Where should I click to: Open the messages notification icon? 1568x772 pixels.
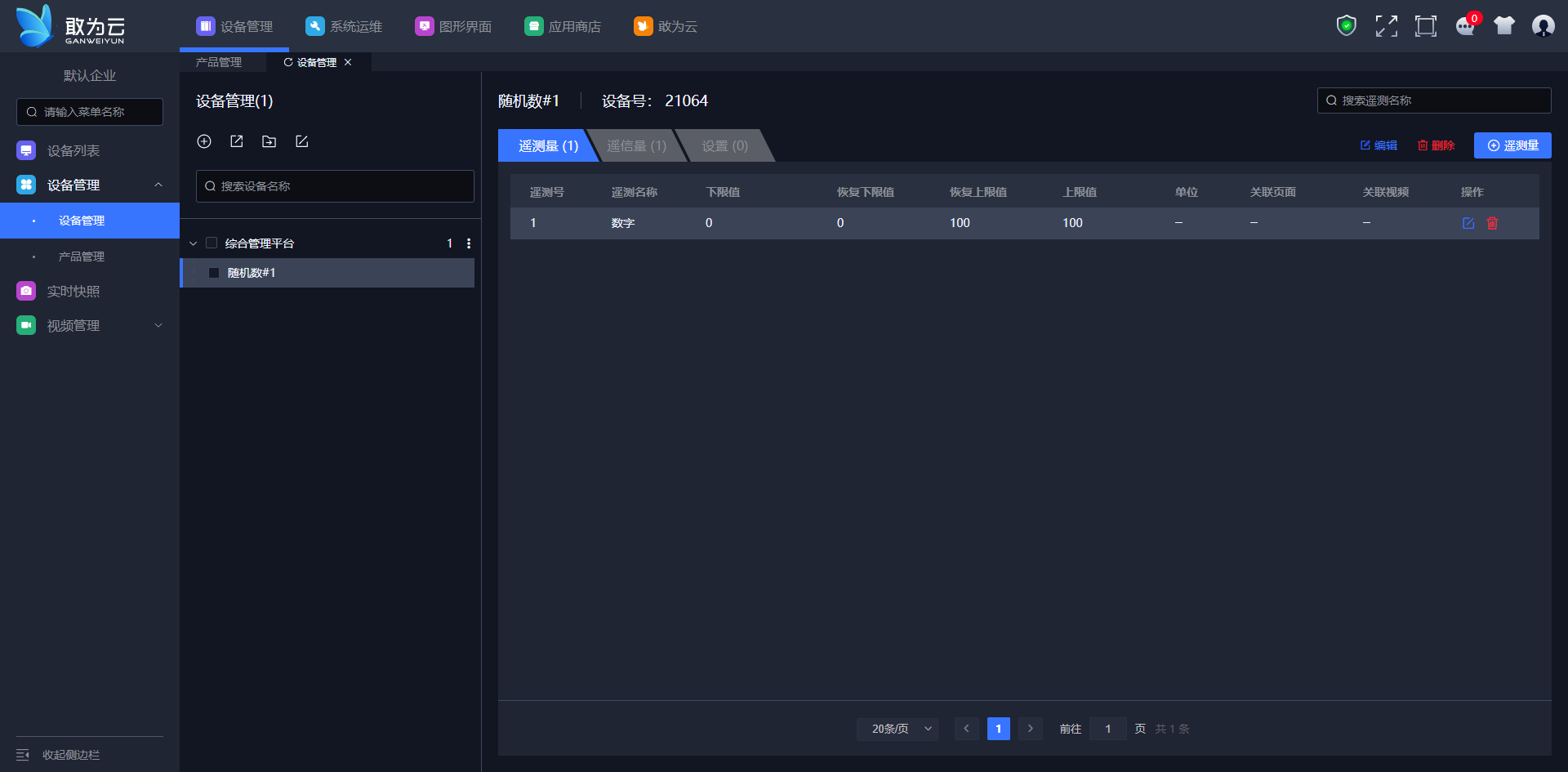[1465, 26]
